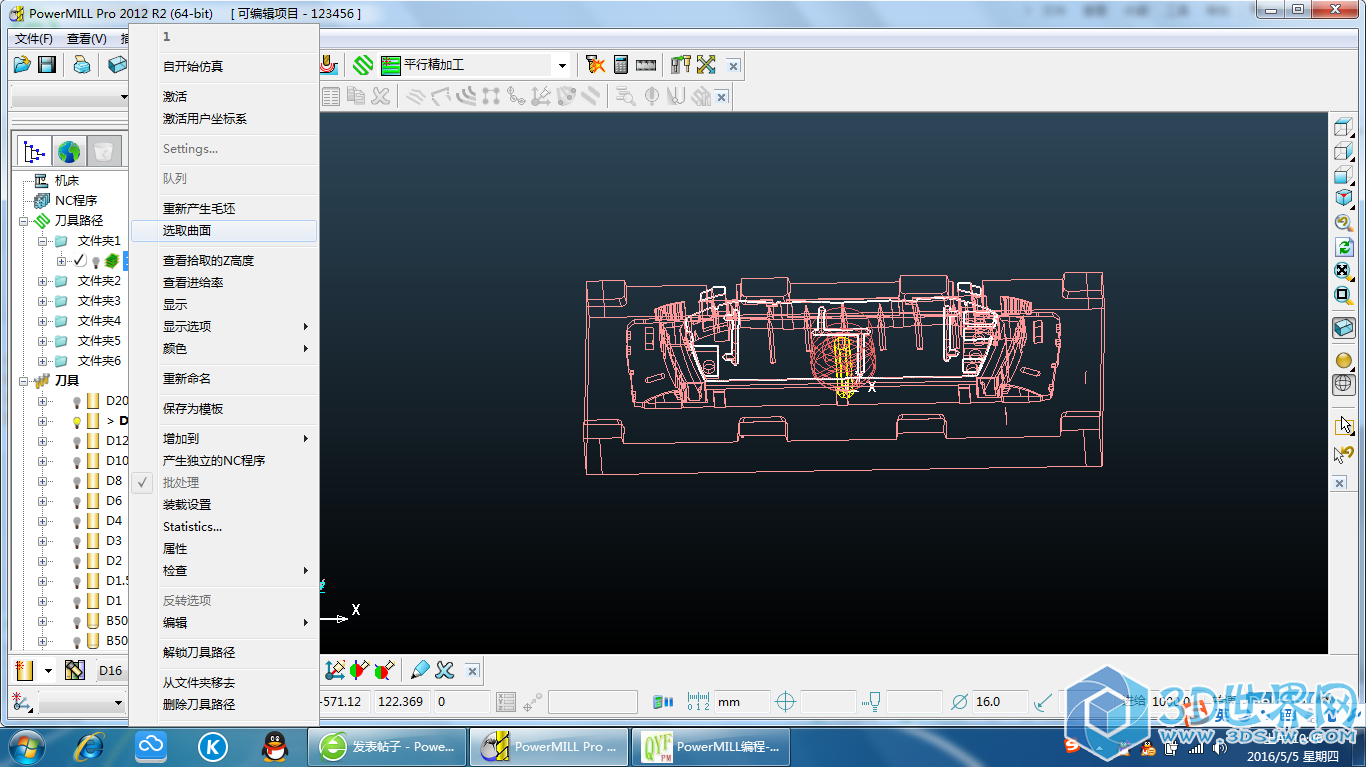Click the refresh view green arrows icon
The height and width of the screenshot is (767, 1366).
1343,246
